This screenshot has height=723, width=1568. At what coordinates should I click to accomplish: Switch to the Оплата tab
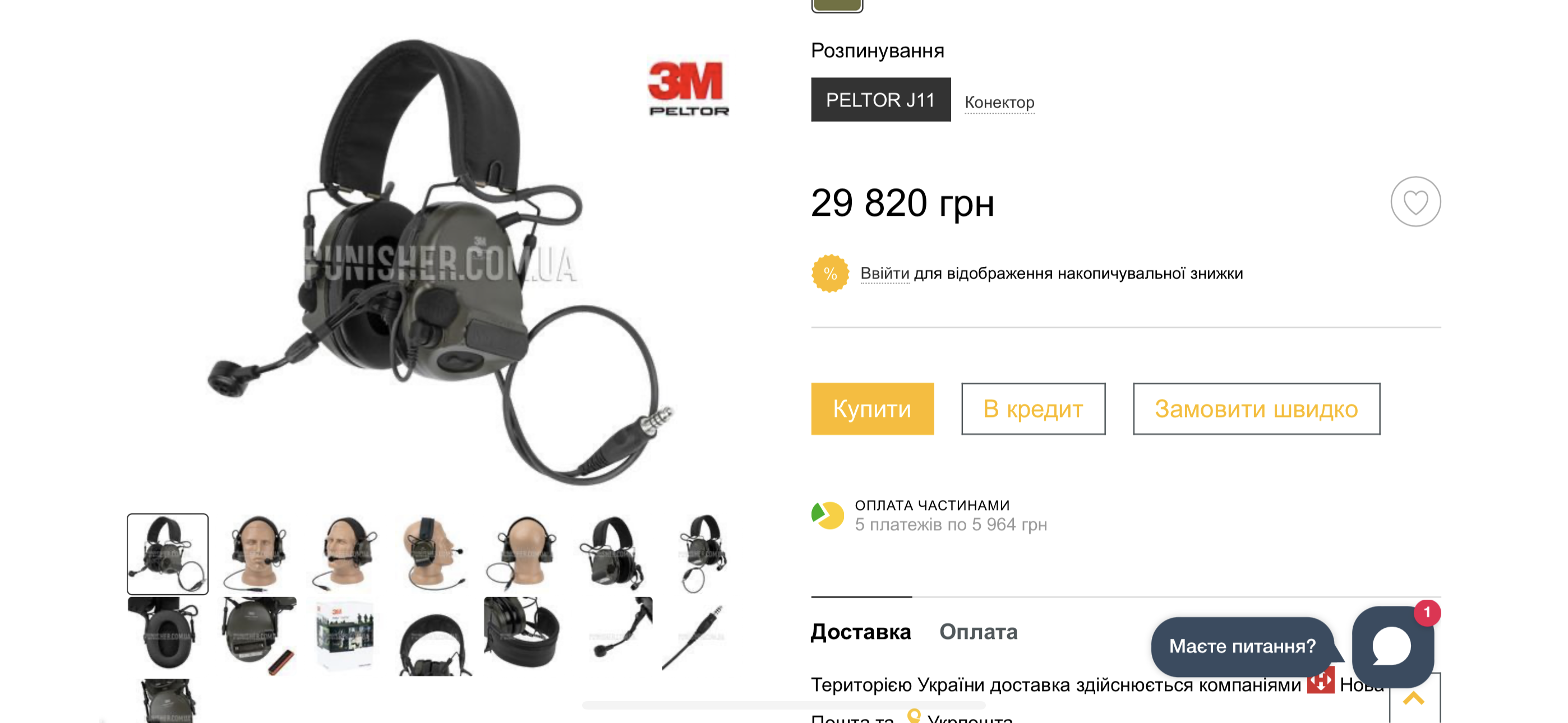[x=978, y=631]
